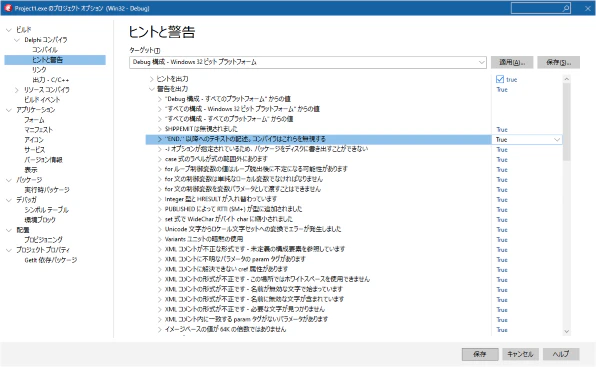This screenshot has width=596, height=367.
Task: Select the "Debug 構成 - すべてのプラットフォーム" からの値 row
Action: pyautogui.click(x=228, y=99)
